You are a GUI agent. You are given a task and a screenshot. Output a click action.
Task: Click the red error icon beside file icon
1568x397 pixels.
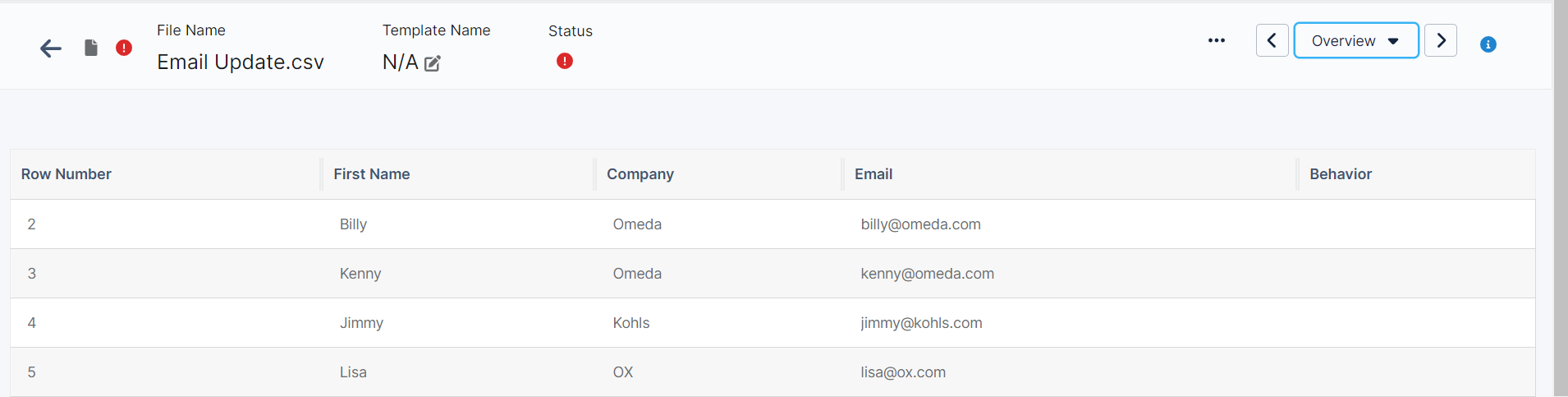click(x=124, y=48)
